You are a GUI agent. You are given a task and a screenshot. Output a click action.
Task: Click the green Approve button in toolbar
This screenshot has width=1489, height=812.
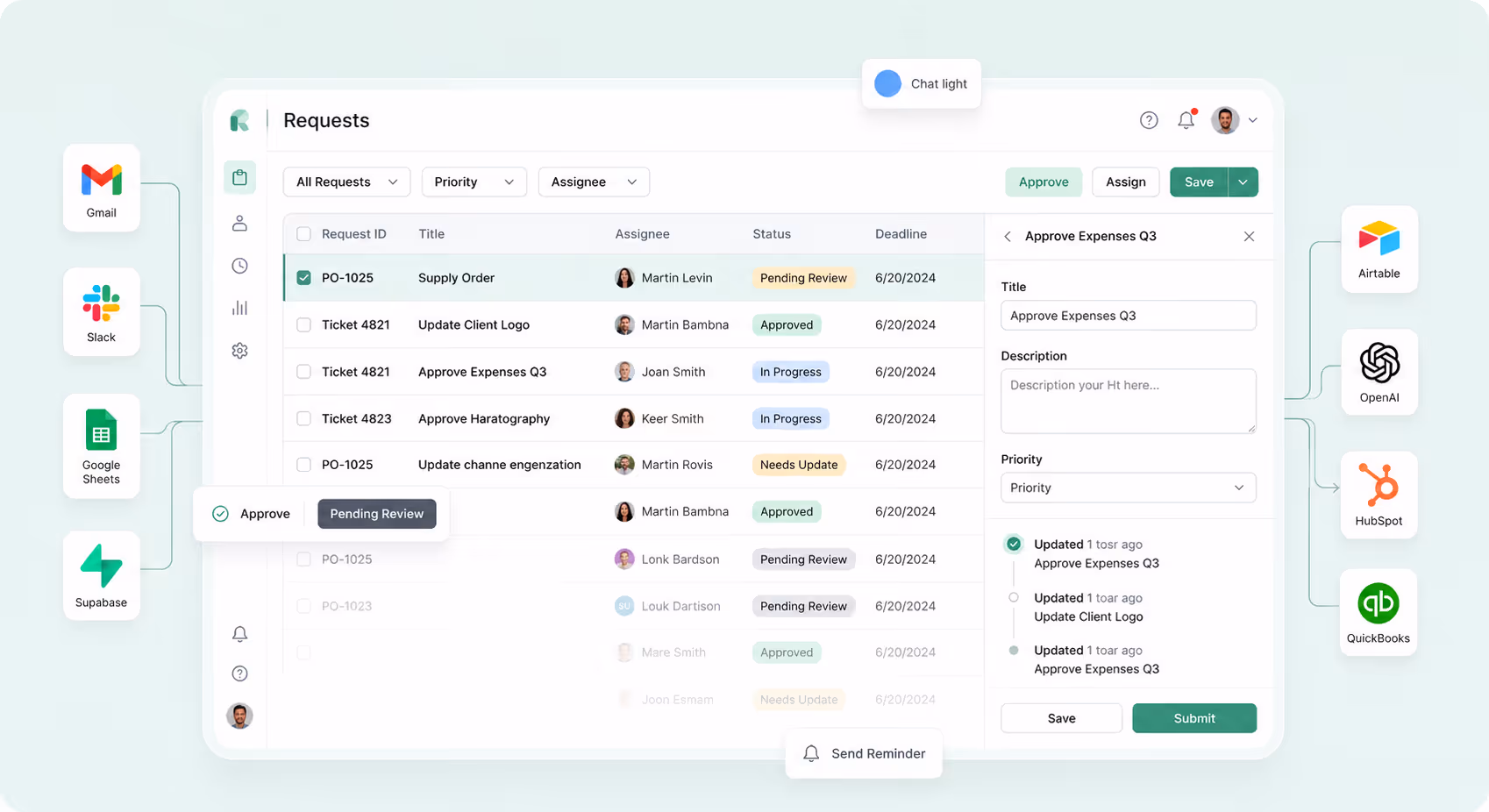pos(1044,182)
